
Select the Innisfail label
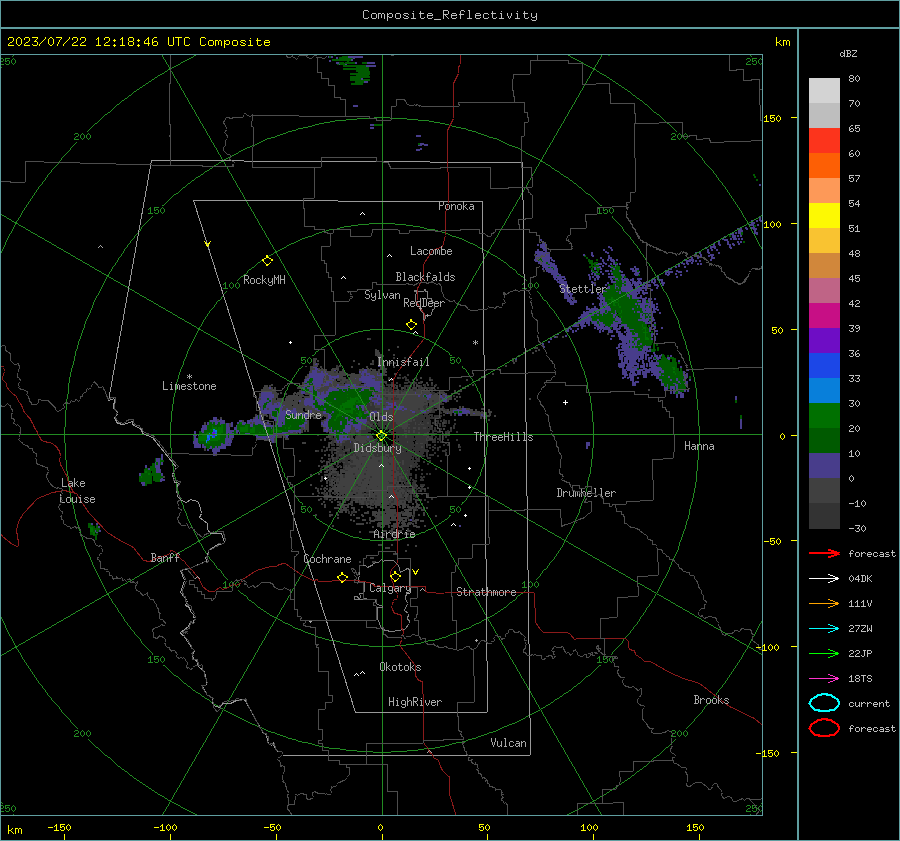(403, 362)
